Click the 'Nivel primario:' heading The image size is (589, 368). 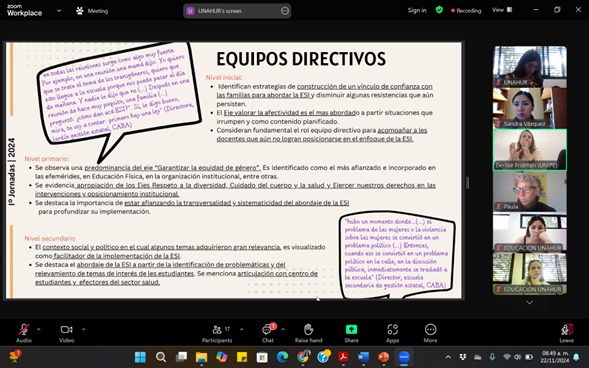click(x=47, y=159)
